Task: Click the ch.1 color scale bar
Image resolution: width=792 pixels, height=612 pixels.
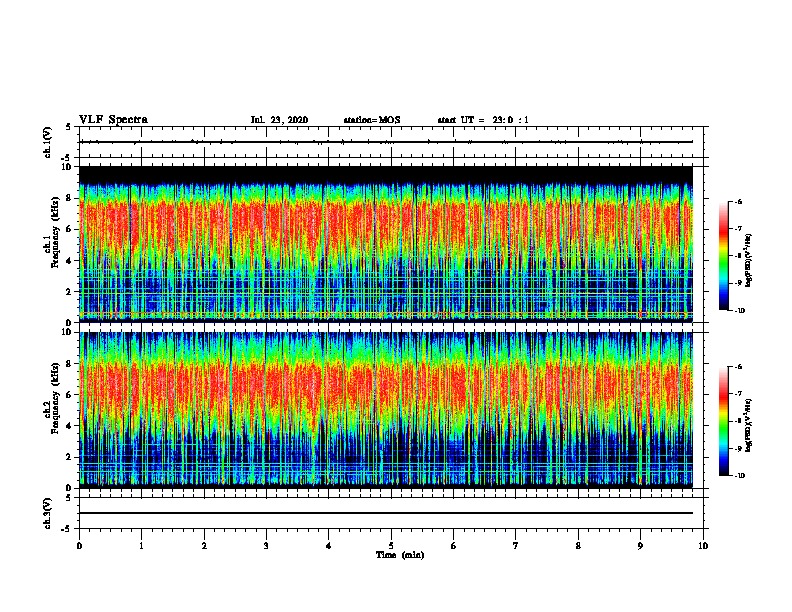Action: tap(723, 256)
